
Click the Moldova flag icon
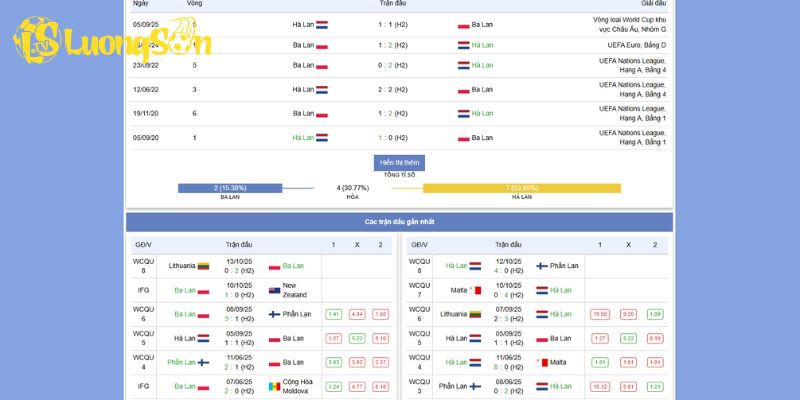click(274, 386)
